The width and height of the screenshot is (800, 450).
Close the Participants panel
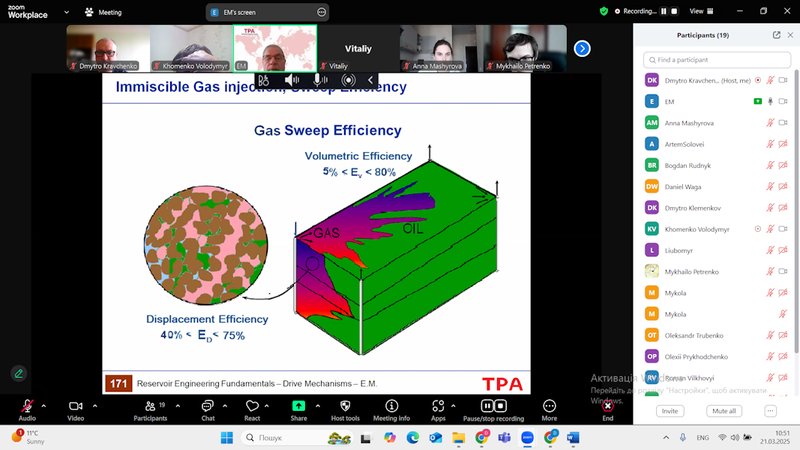pos(790,35)
